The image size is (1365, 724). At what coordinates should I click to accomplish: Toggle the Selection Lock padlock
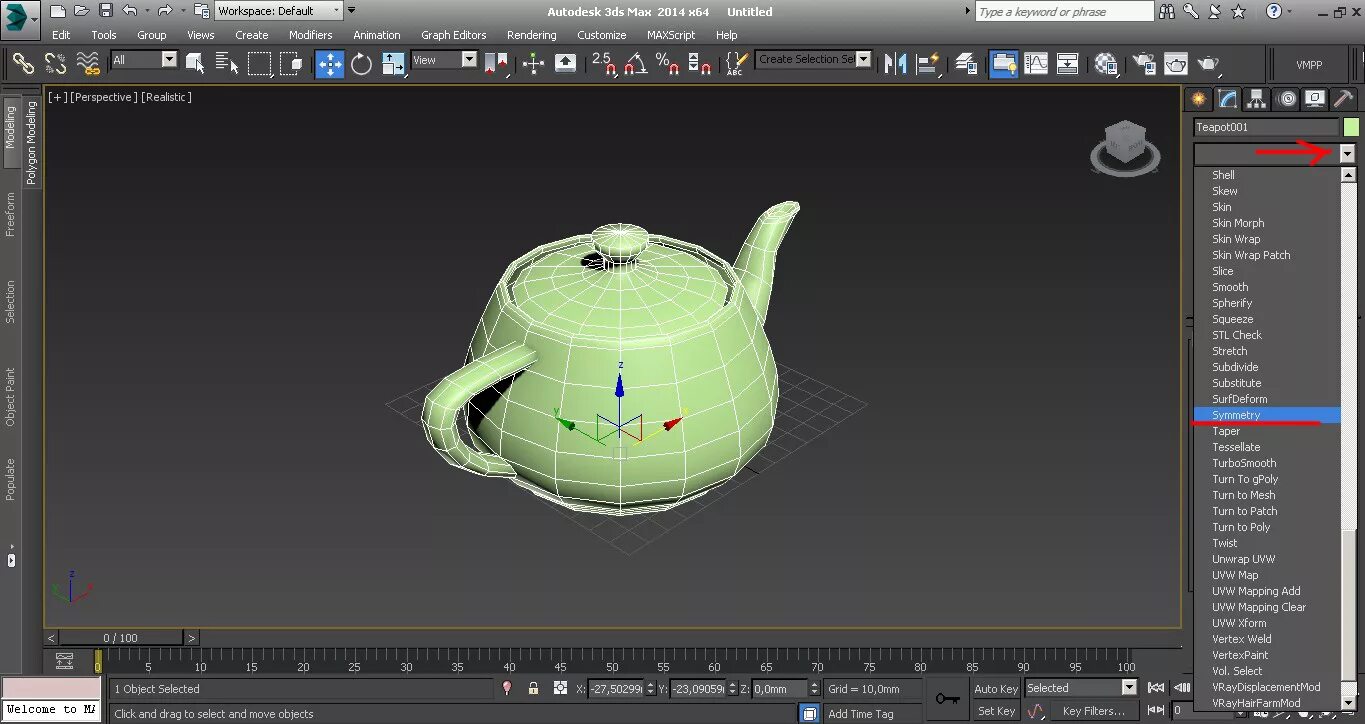[x=533, y=688]
